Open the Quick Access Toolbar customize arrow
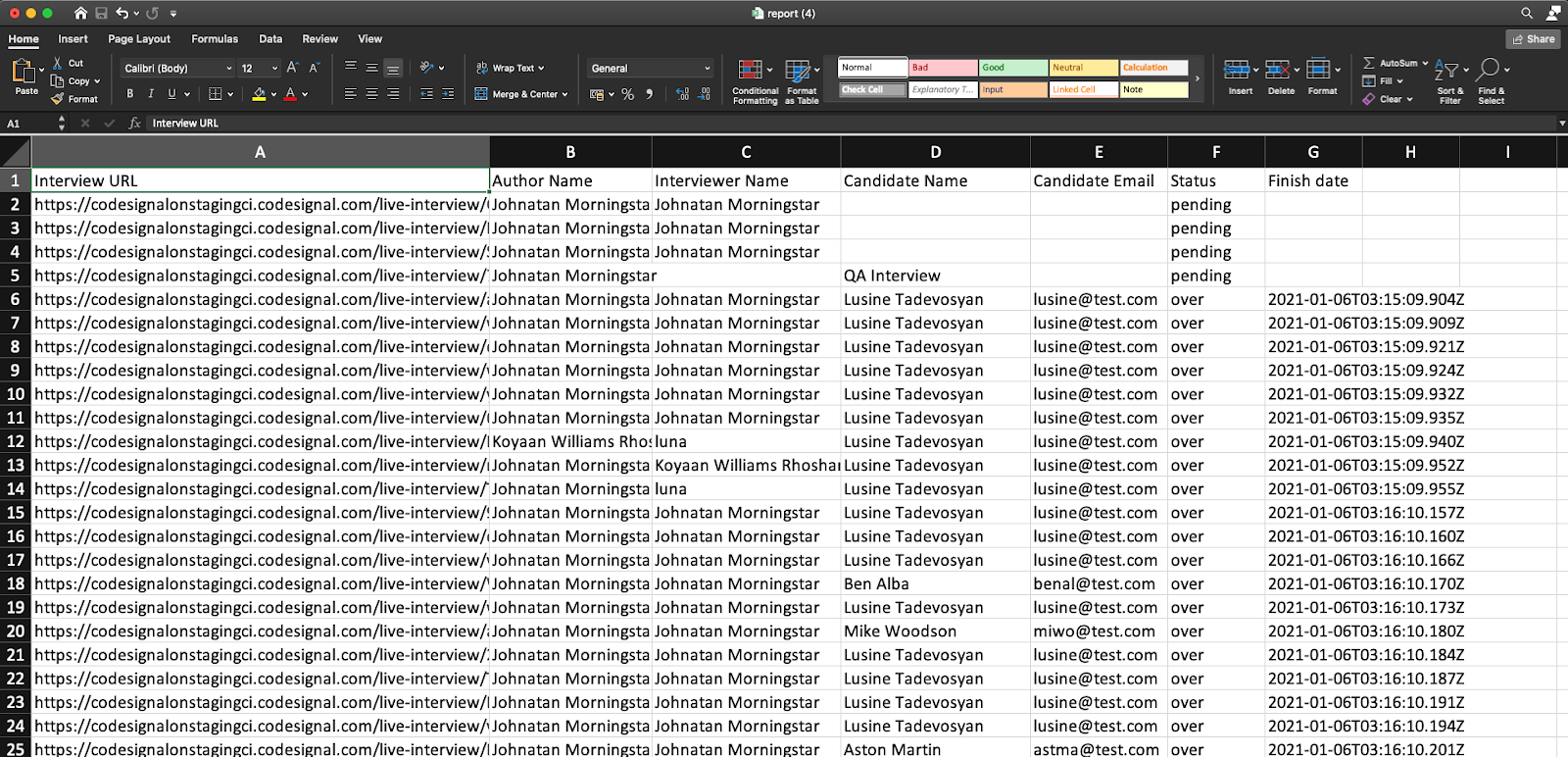The image size is (1568, 757). pyautogui.click(x=173, y=14)
